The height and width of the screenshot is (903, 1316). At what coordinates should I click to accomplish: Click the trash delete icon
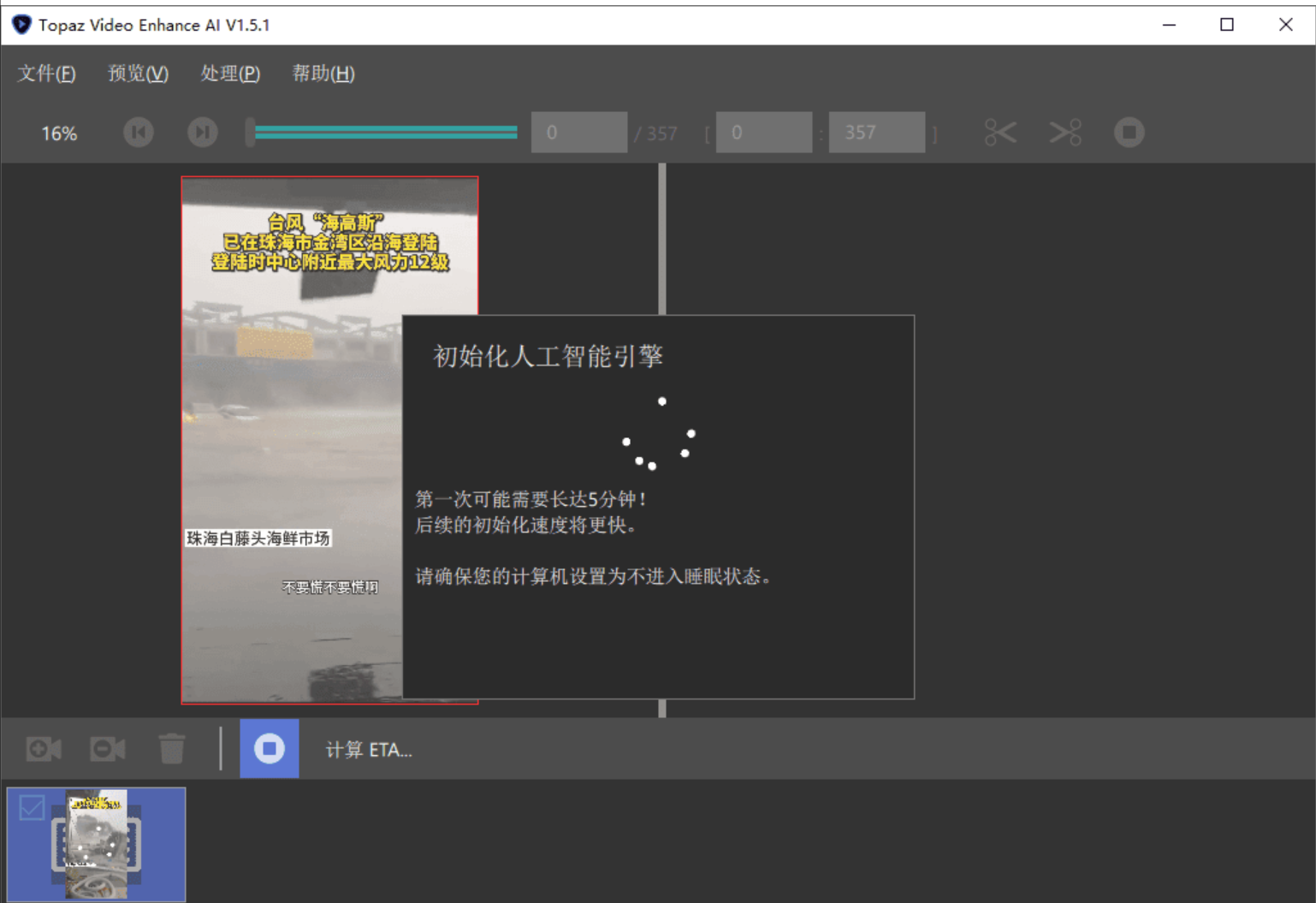[x=172, y=749]
